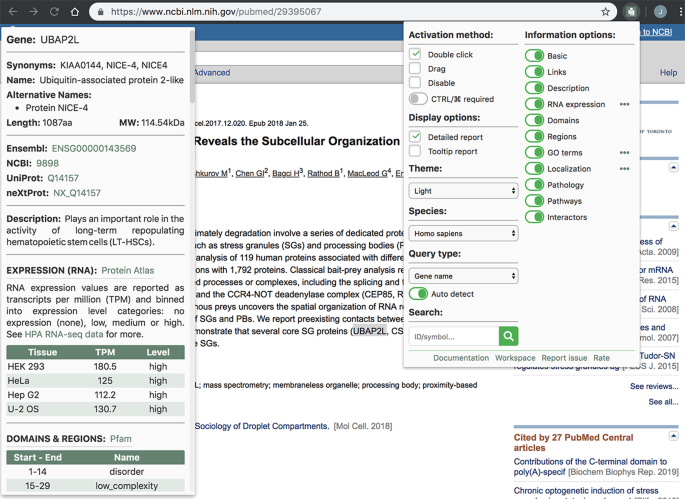Viewport: 685px width, 499px height.
Task: Open the gene info extension icon
Action: 631,12
